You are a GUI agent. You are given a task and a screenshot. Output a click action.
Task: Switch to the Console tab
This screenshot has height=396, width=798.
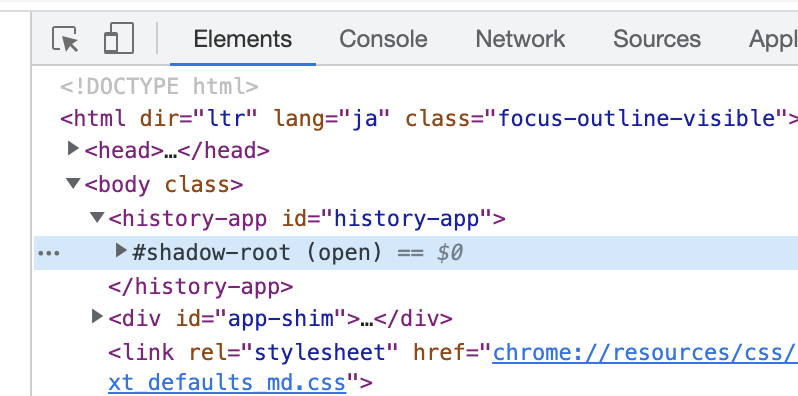[383, 39]
